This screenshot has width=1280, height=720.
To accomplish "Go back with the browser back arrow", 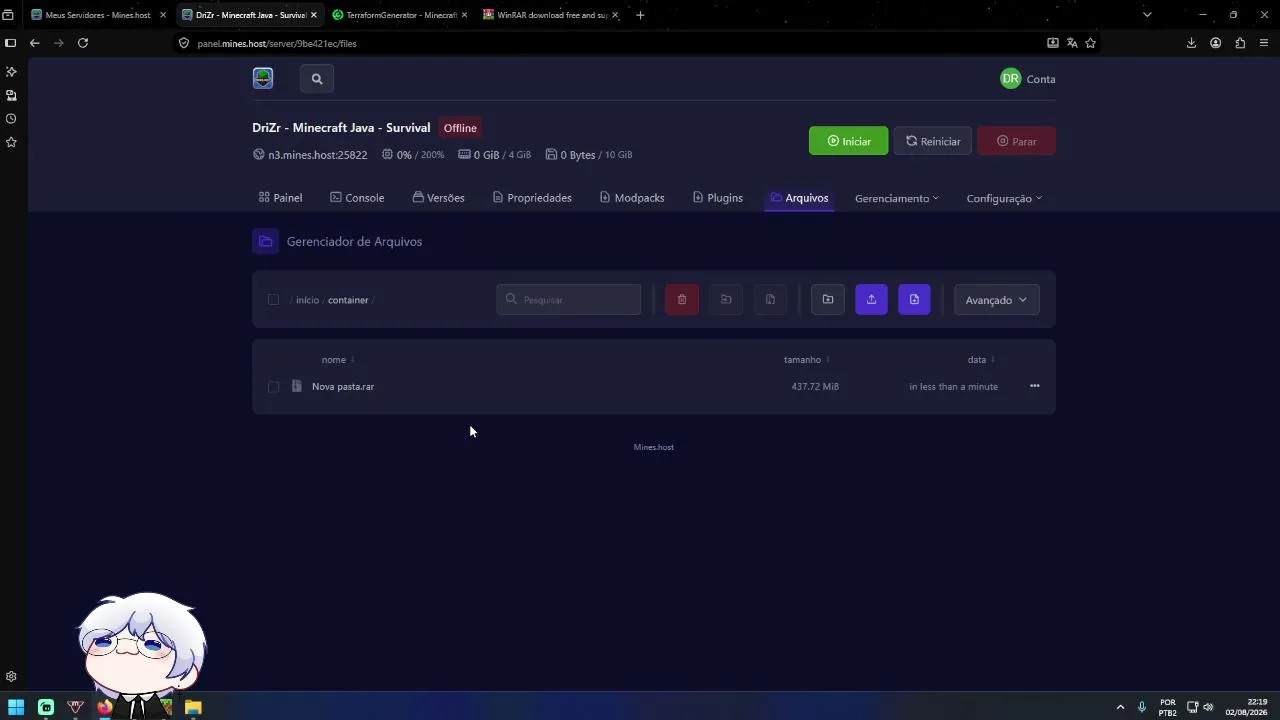I will coord(35,43).
